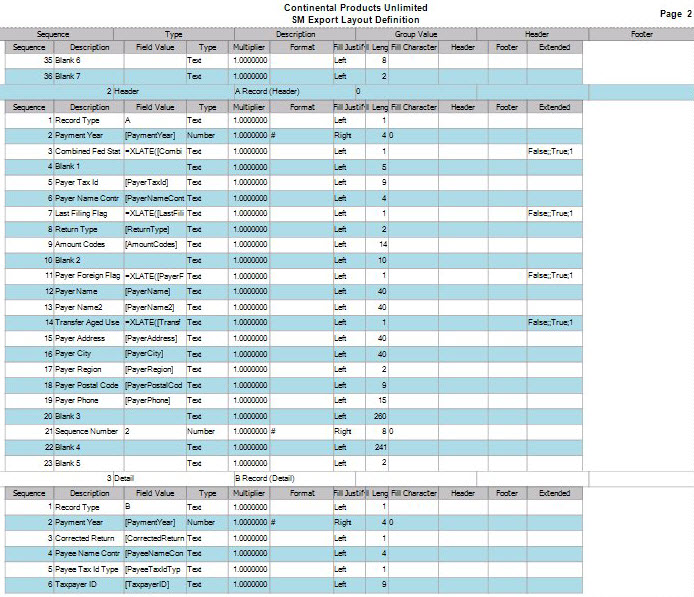Select the Payer Tax Id description cell
694x597 pixels.
77,183
